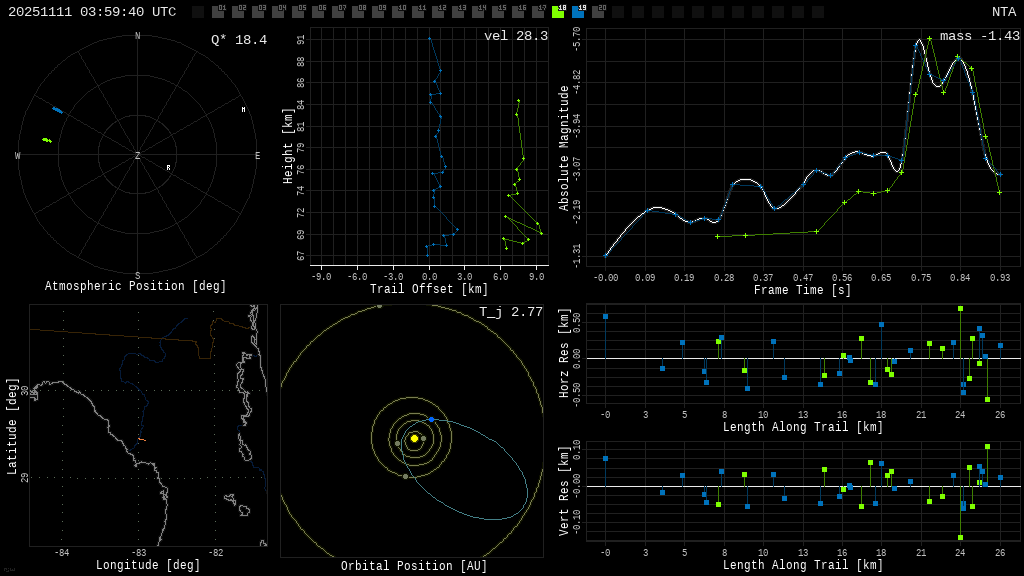Select station indicator 10
1024x576 pixels.
398,11
